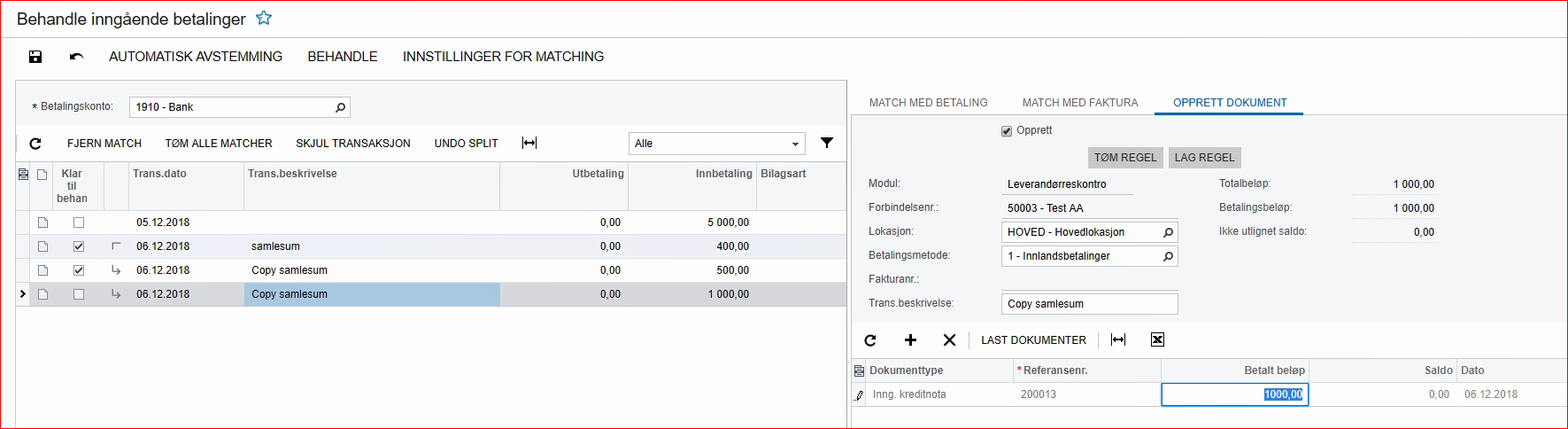Check Klar til behandling for 05.12.2018 row

79,222
